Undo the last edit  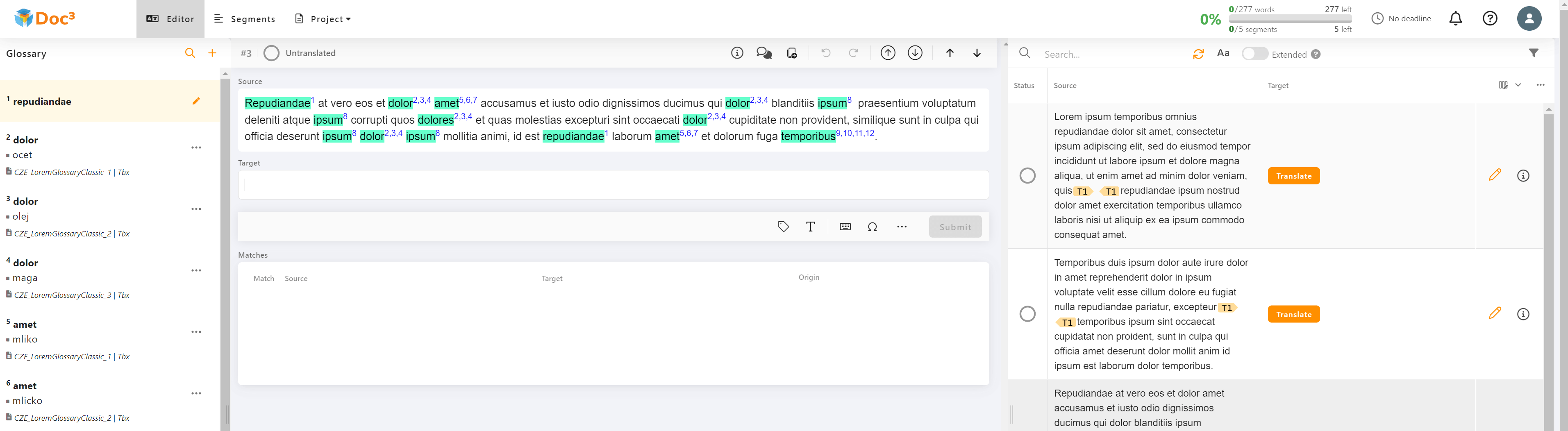[x=826, y=53]
